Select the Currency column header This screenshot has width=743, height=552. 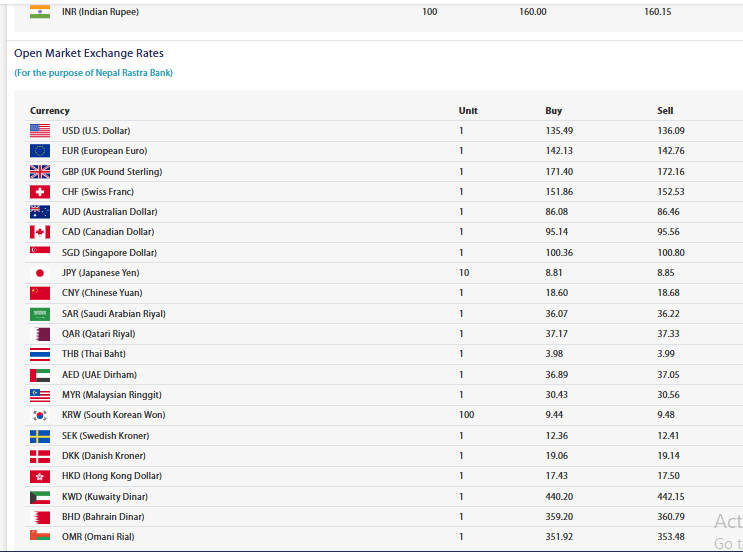click(x=50, y=111)
